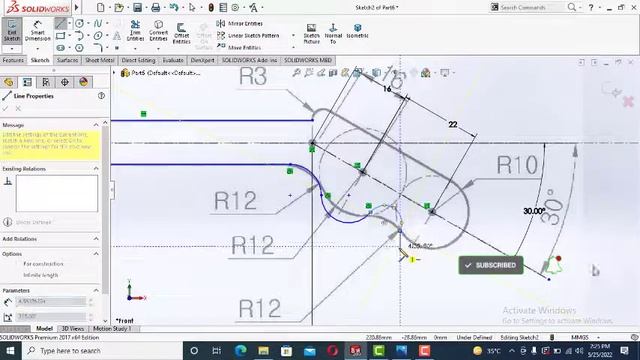Open the Trim Entities dropdown arrow
Viewport: 640px width, 360px height.
(x=135, y=49)
